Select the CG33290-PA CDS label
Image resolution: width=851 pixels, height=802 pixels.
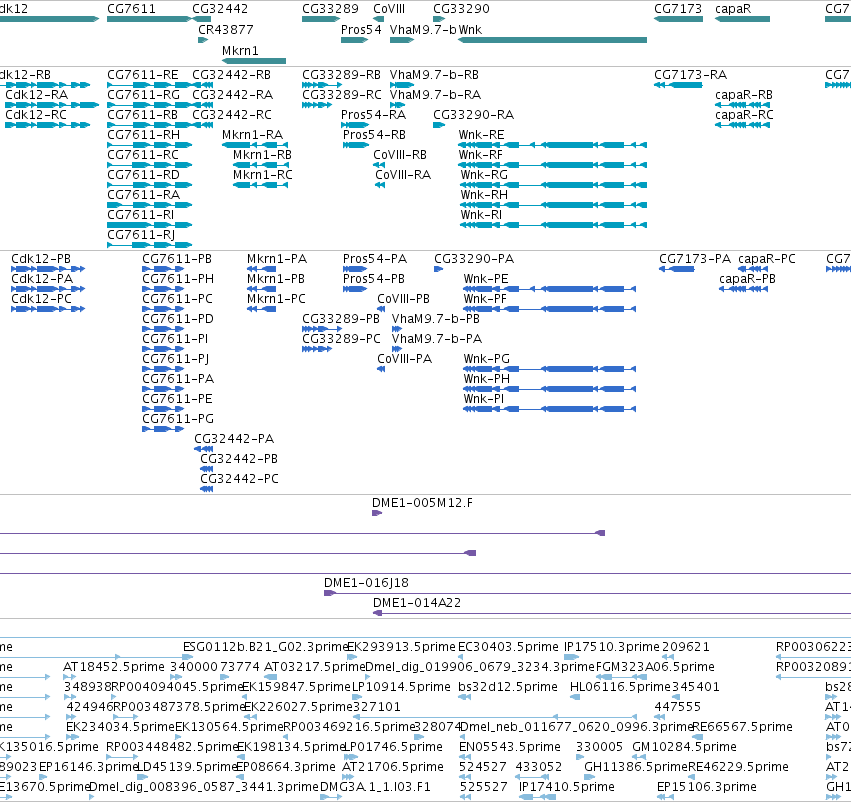coord(474,259)
